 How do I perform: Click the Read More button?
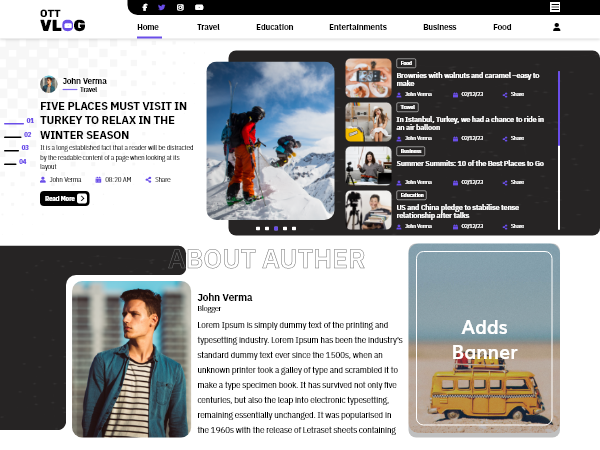click(x=65, y=198)
